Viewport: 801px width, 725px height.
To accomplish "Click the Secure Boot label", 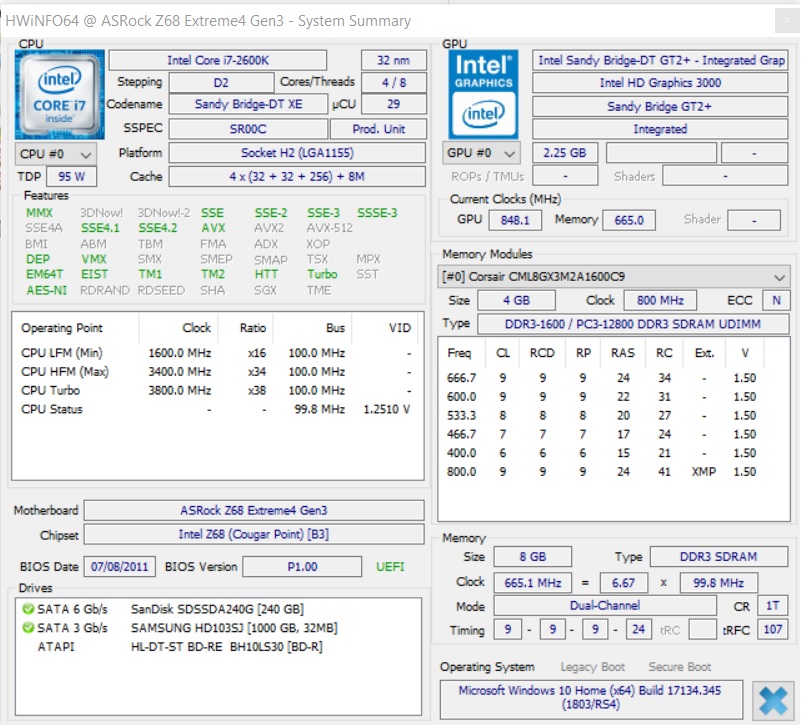I will click(679, 667).
